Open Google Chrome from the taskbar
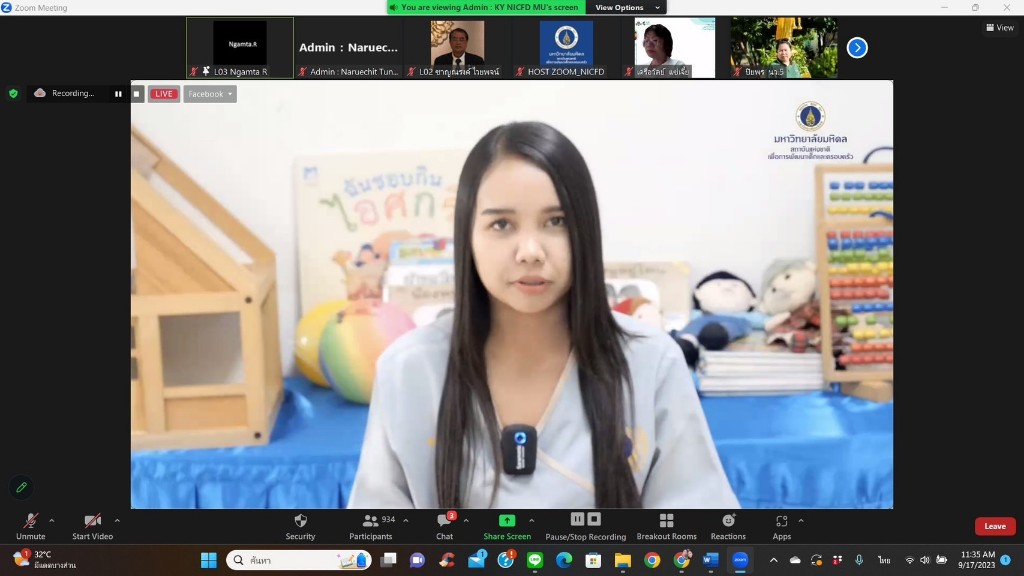1024x576 pixels. (x=652, y=560)
